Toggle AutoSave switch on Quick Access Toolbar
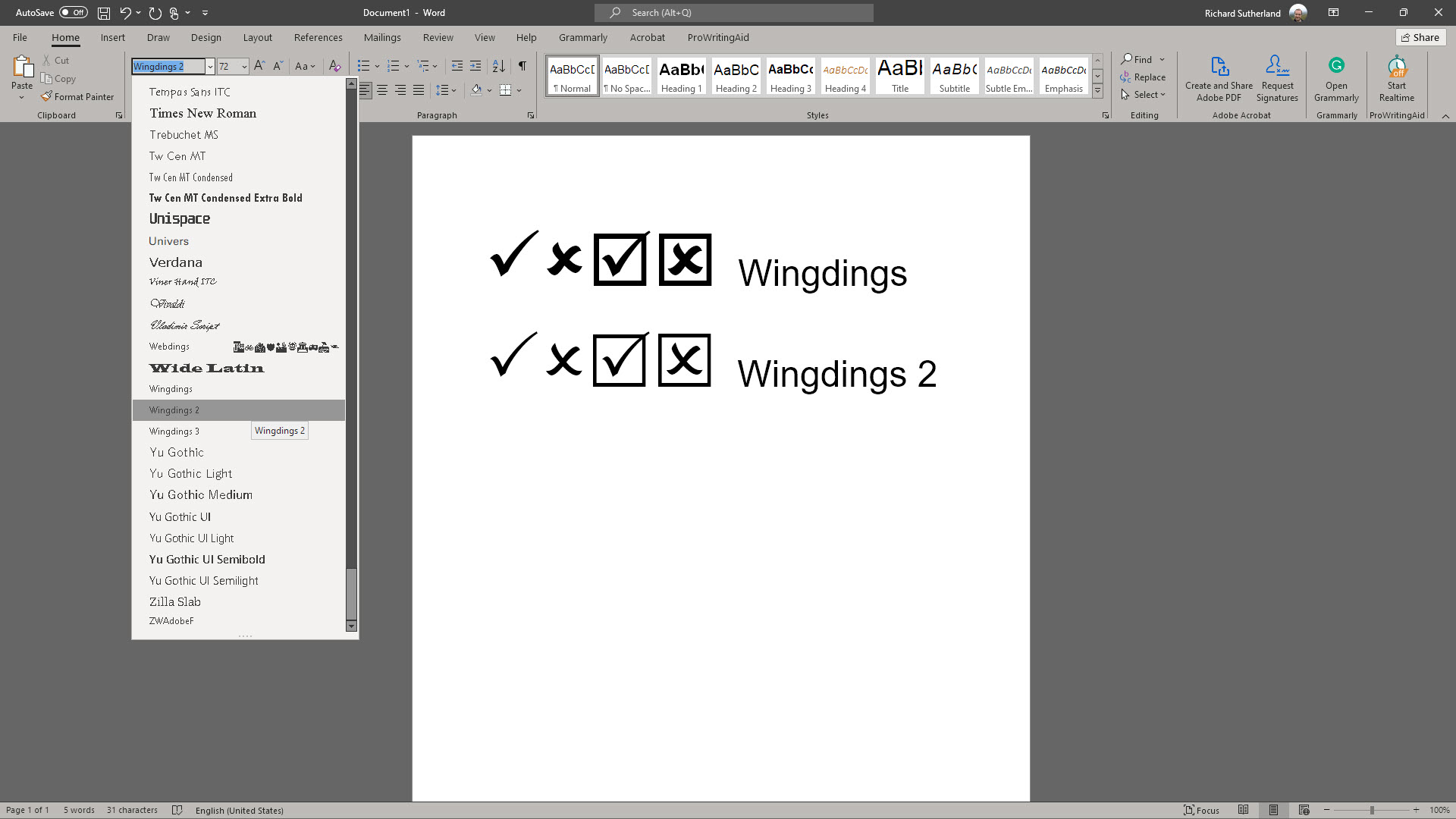The image size is (1456, 819). click(74, 12)
